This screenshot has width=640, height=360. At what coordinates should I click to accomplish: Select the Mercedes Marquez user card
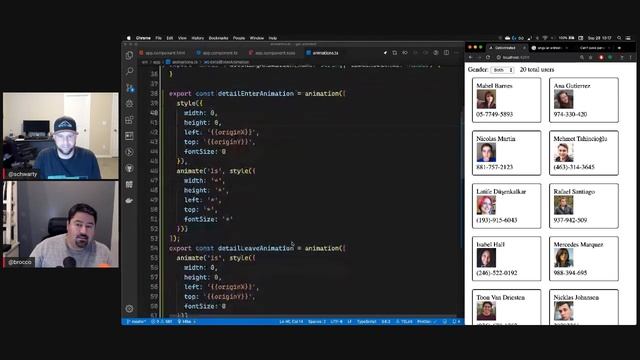click(x=584, y=259)
